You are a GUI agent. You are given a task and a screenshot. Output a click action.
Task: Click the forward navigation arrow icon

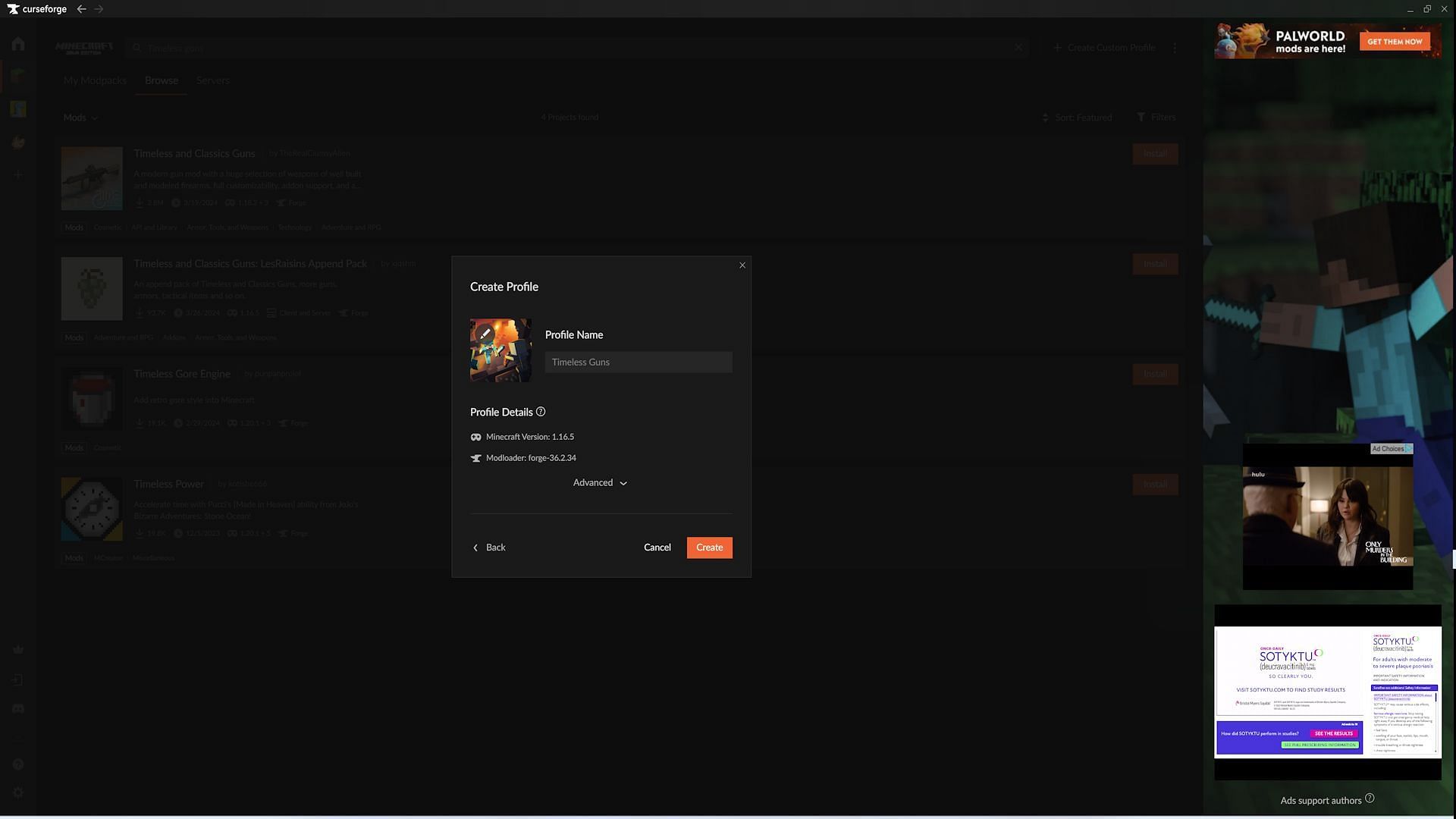point(99,9)
